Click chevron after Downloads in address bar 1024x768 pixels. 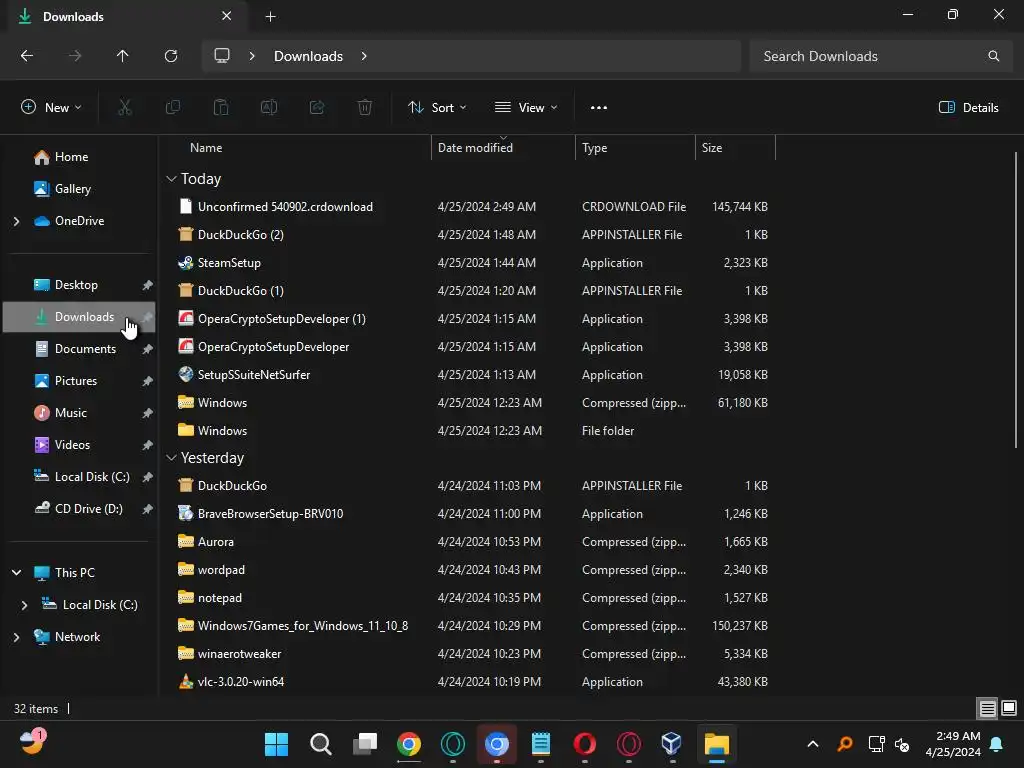[364, 56]
